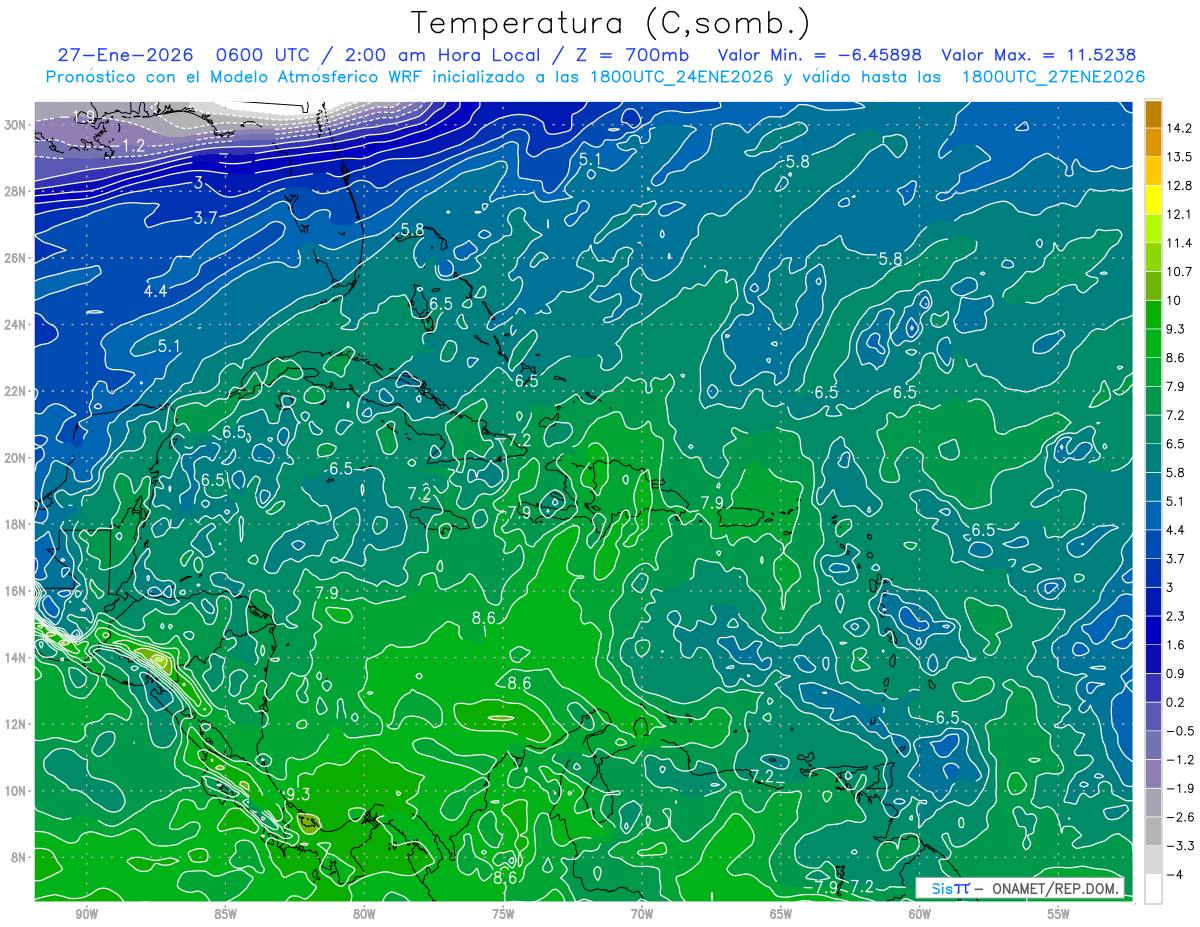Click longitude axis label "55W"
1200x927 pixels.
click(x=1059, y=914)
